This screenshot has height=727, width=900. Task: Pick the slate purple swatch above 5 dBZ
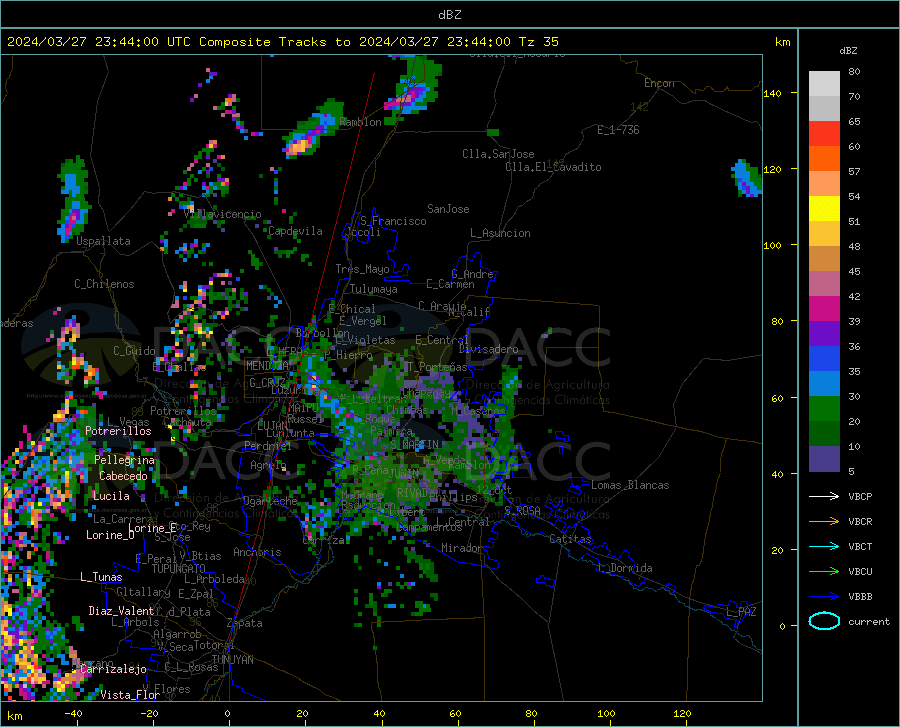tap(824, 458)
